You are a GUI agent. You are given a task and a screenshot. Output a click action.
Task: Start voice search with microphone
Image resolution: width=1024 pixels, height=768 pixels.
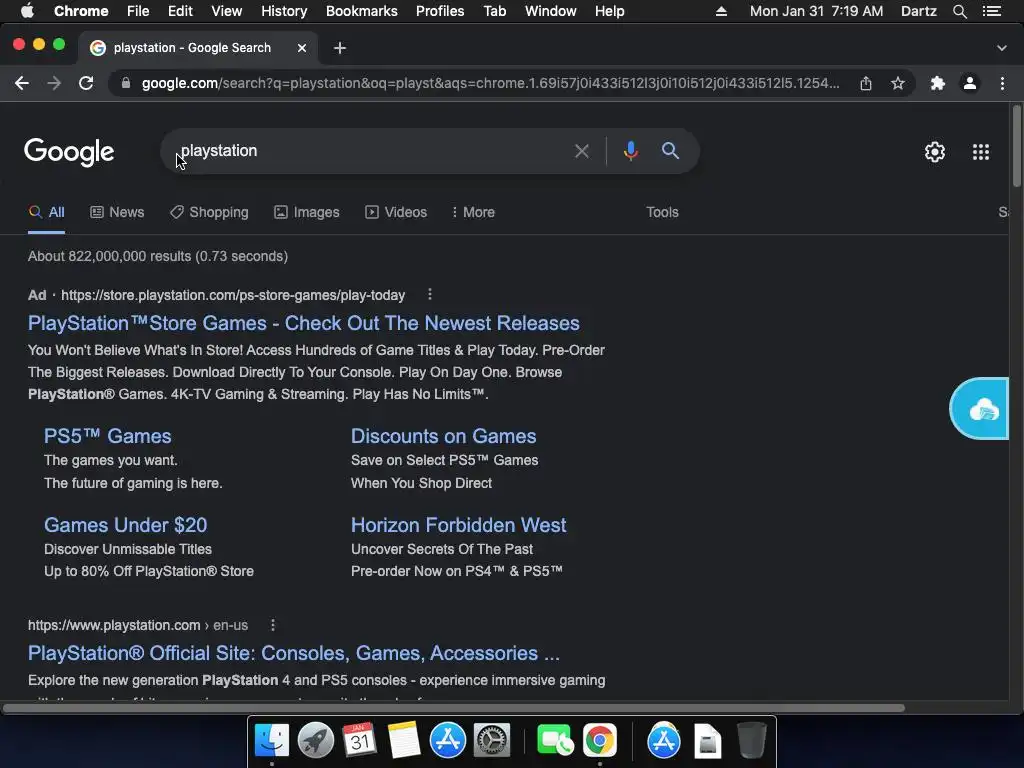(x=630, y=151)
